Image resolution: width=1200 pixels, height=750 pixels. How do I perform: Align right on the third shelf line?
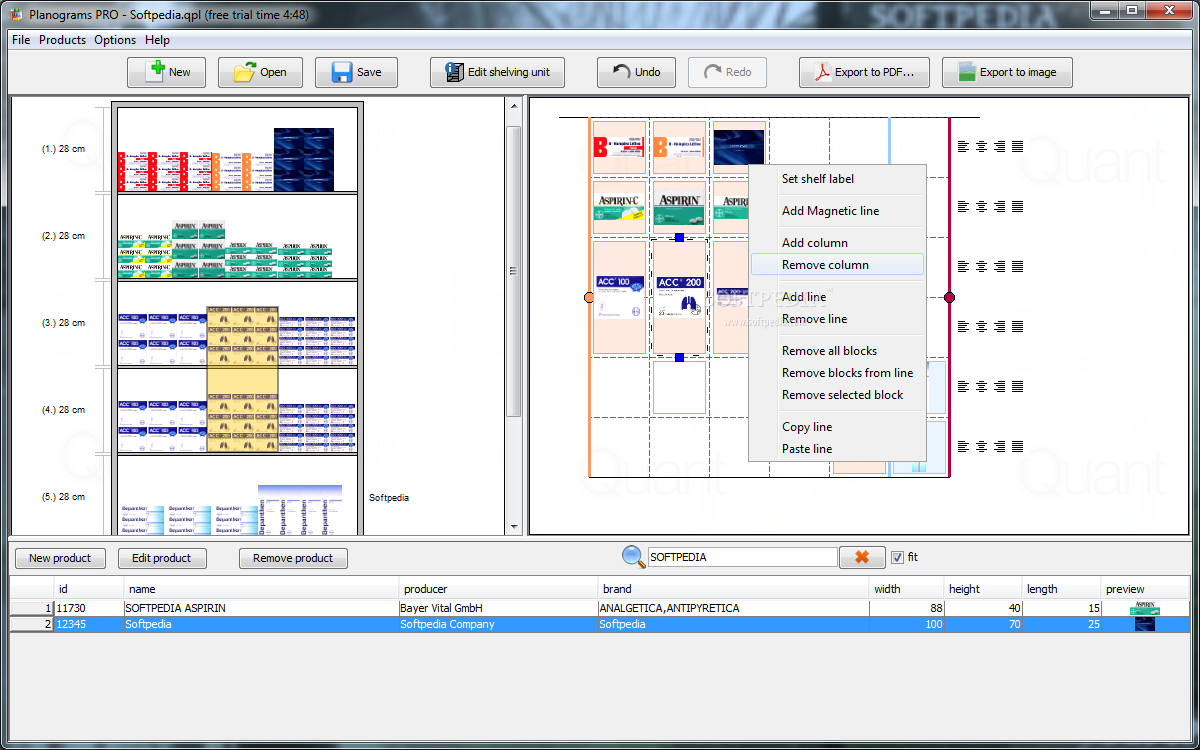click(x=1000, y=266)
